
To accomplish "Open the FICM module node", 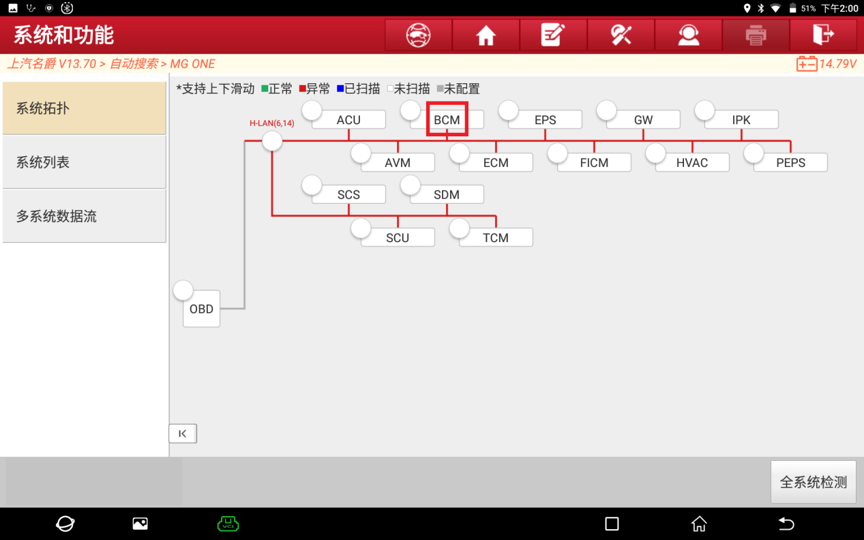I will click(594, 163).
